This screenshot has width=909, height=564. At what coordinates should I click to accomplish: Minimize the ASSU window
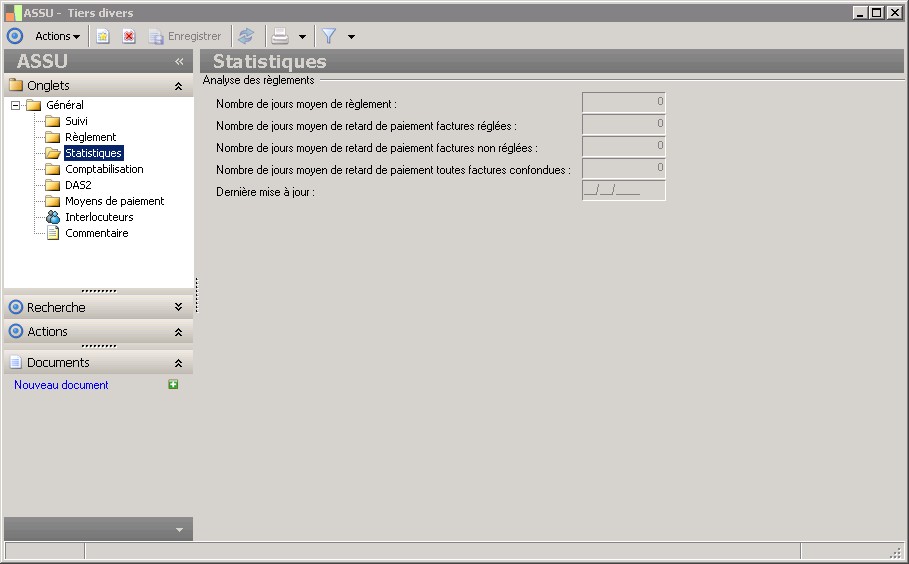(860, 12)
